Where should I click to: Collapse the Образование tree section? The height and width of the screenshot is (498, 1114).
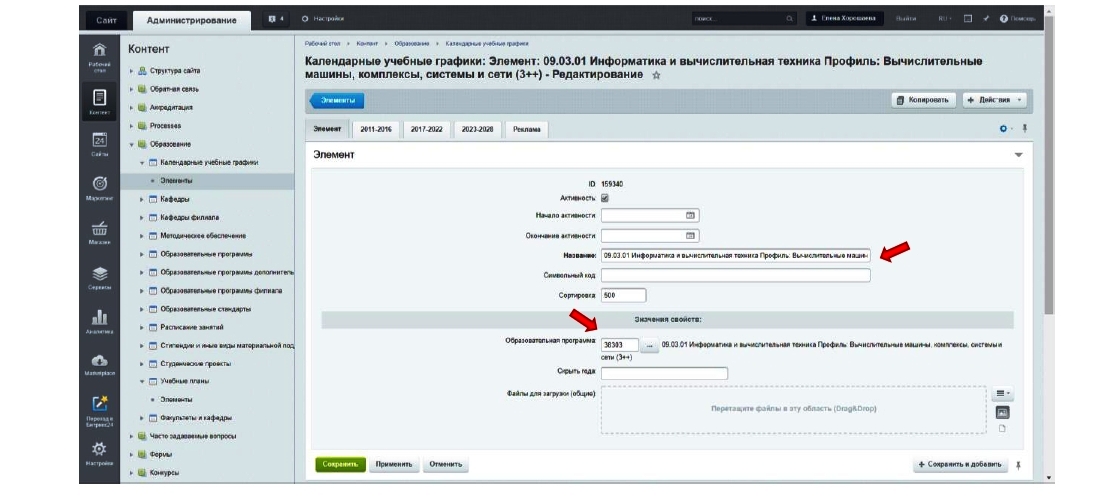(133, 144)
